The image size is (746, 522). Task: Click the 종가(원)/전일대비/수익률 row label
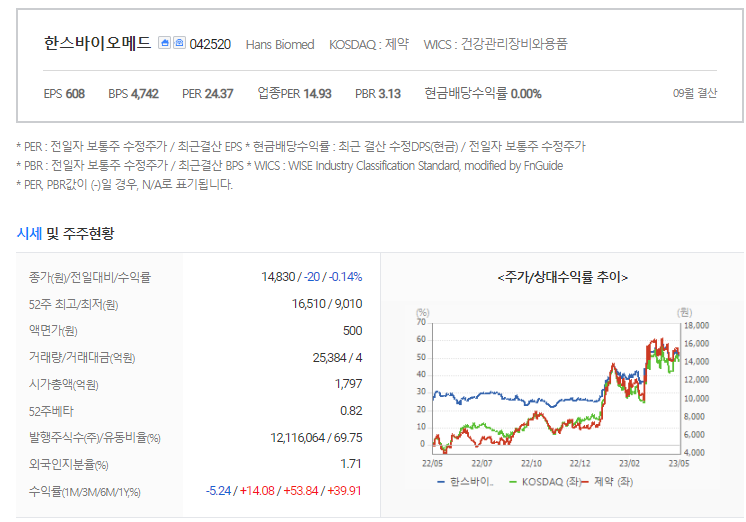pyautogui.click(x=90, y=277)
